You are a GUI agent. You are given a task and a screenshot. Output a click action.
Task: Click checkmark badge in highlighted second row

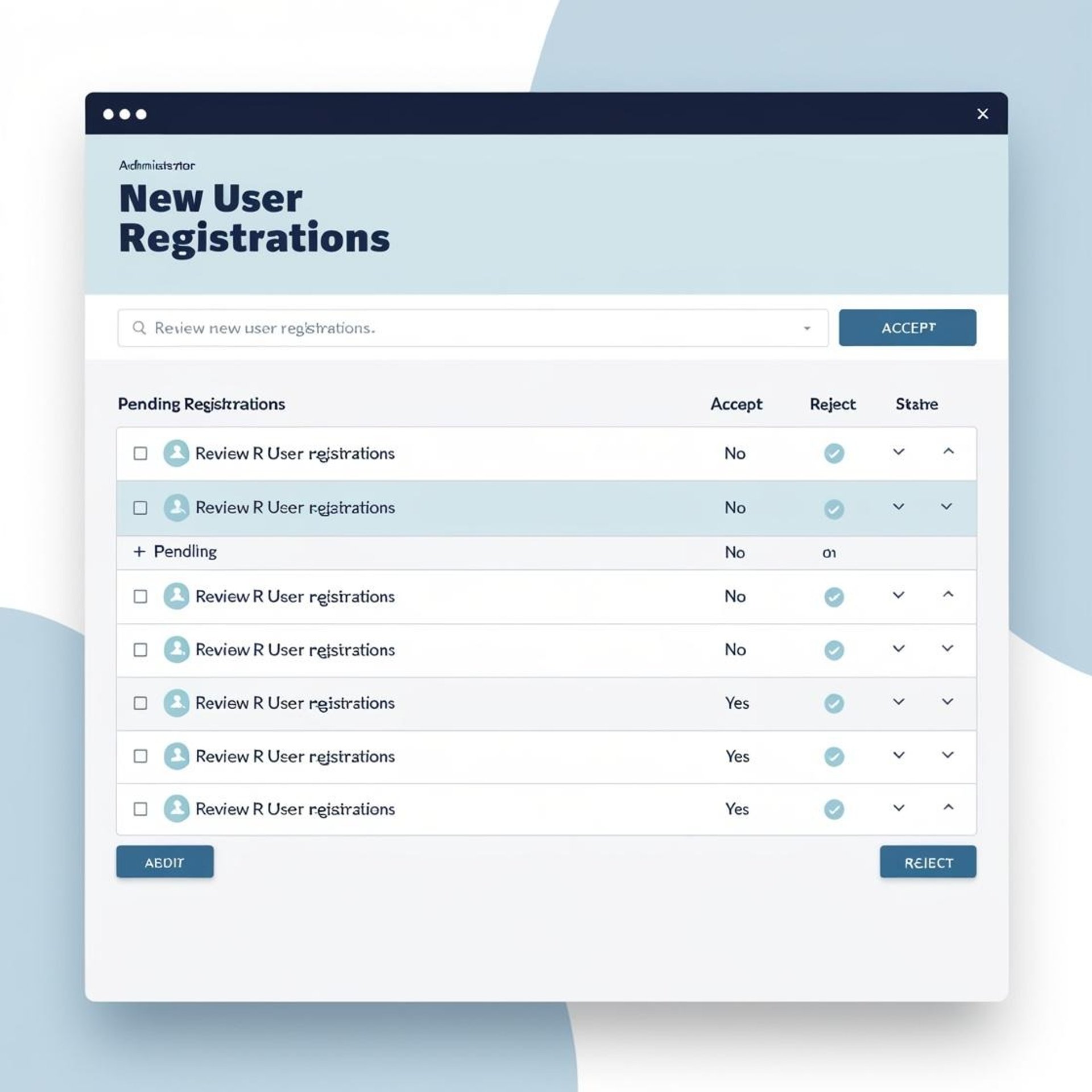834,508
